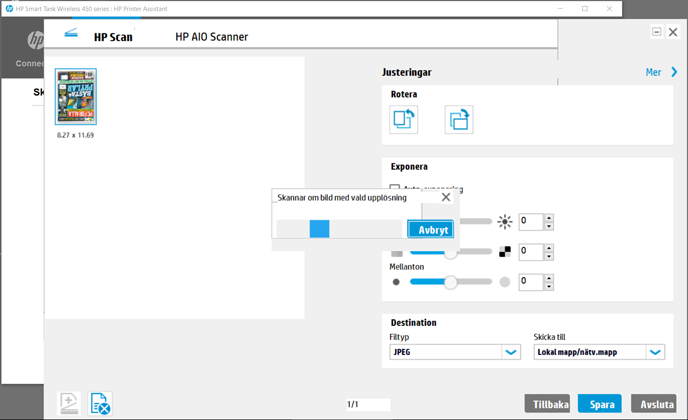The image size is (688, 420).
Task: Decrease the Mellanton value with down arrow
Action: click(549, 286)
